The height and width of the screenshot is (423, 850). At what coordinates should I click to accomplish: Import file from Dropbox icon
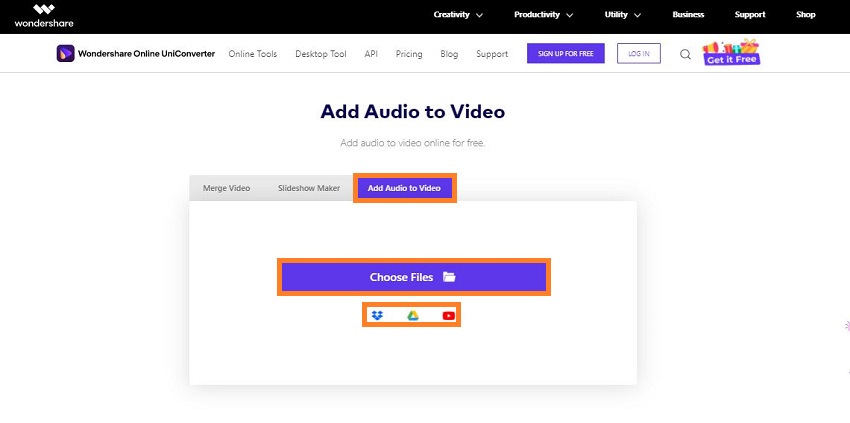[377, 315]
